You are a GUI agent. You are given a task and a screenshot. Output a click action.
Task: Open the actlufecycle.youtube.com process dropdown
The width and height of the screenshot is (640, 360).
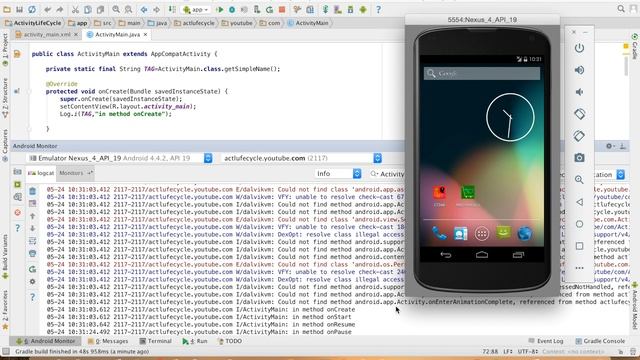[302, 158]
